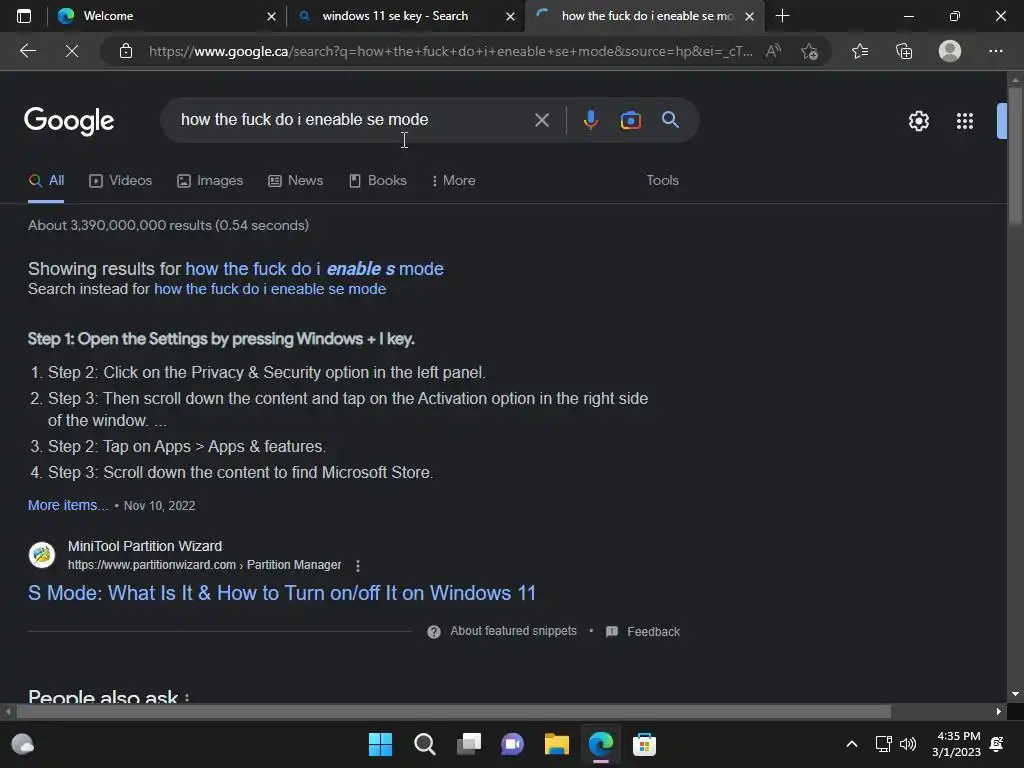1024x768 pixels.
Task: Click the MiniTool Partition Wizard site favicon
Action: (42, 555)
